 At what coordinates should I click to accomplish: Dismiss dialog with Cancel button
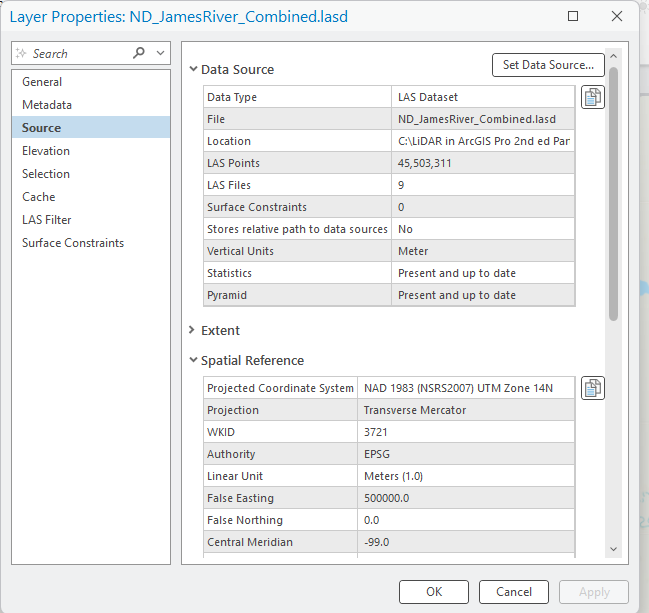pos(514,592)
